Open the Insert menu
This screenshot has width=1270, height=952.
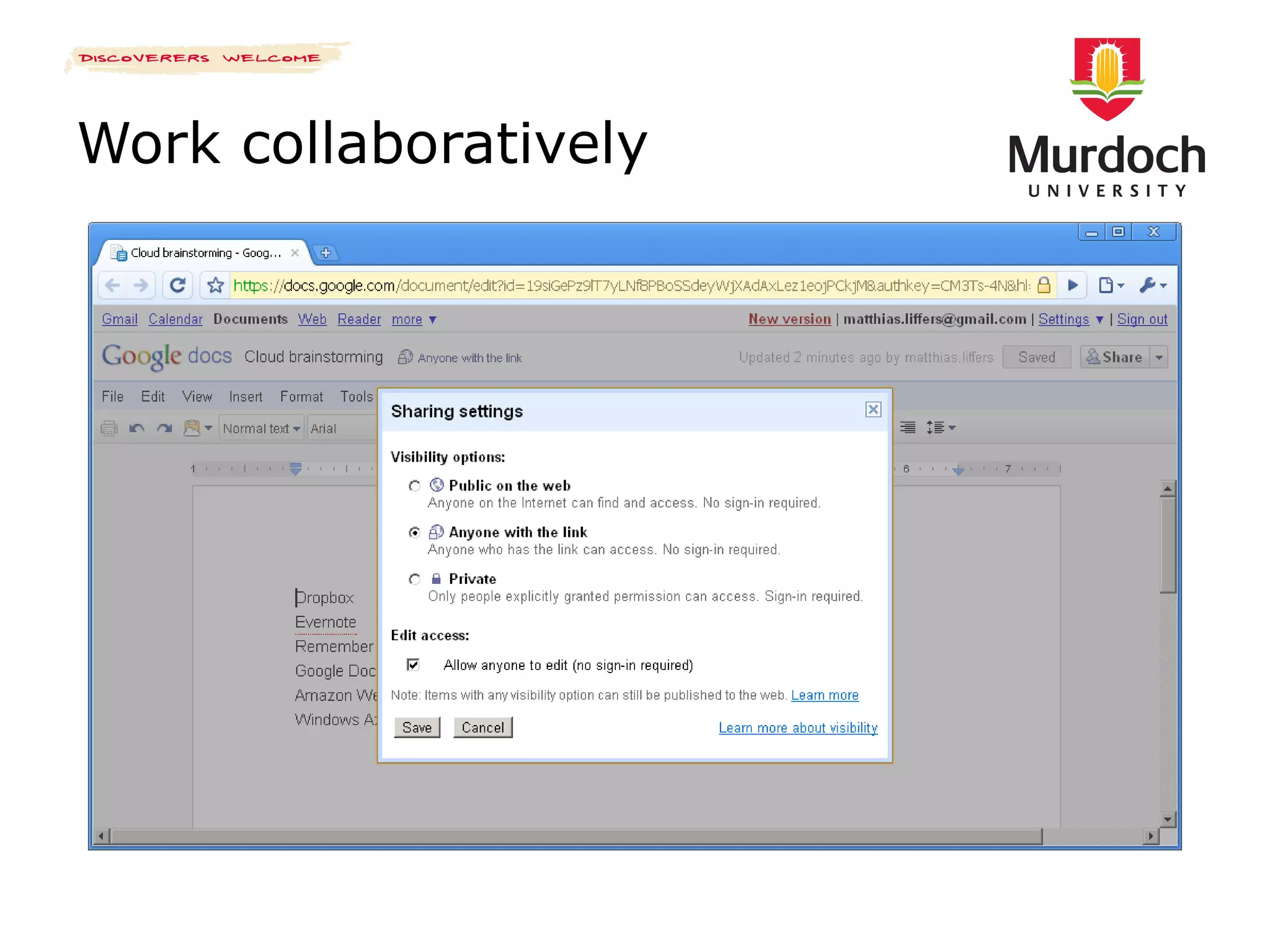tap(246, 397)
